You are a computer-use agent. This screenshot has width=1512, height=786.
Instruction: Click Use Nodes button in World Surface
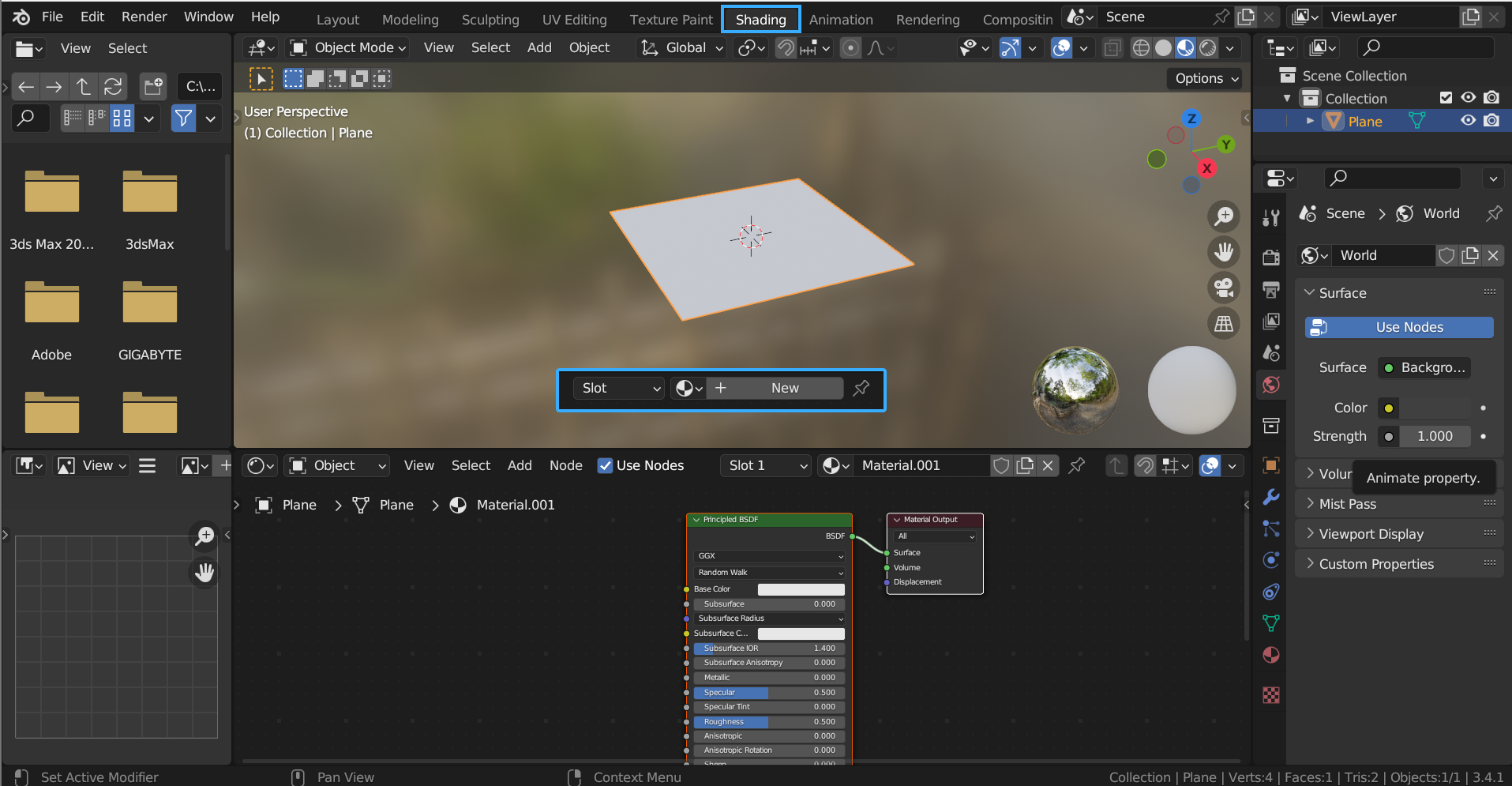1399,327
